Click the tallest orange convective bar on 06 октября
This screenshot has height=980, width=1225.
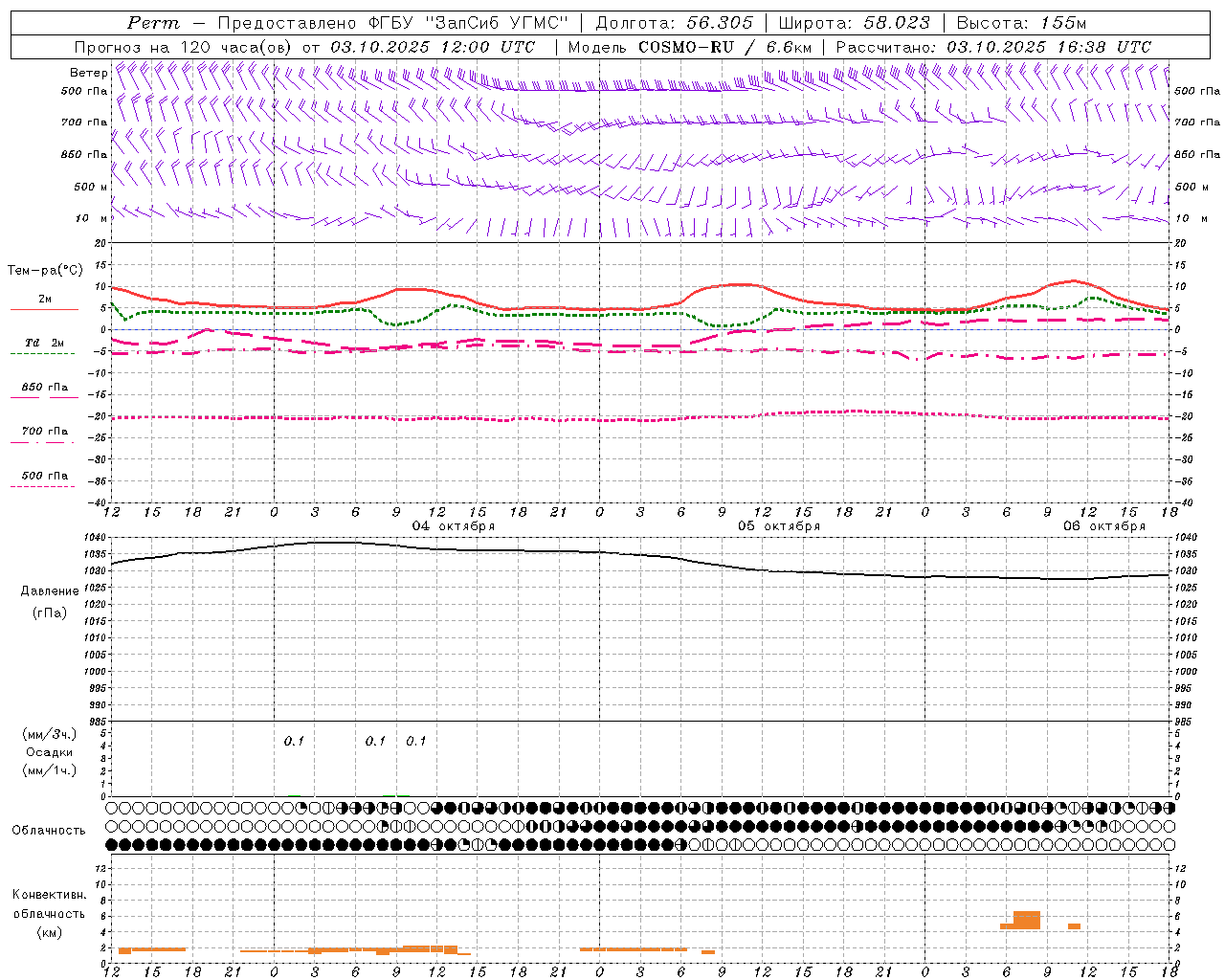point(1027,920)
